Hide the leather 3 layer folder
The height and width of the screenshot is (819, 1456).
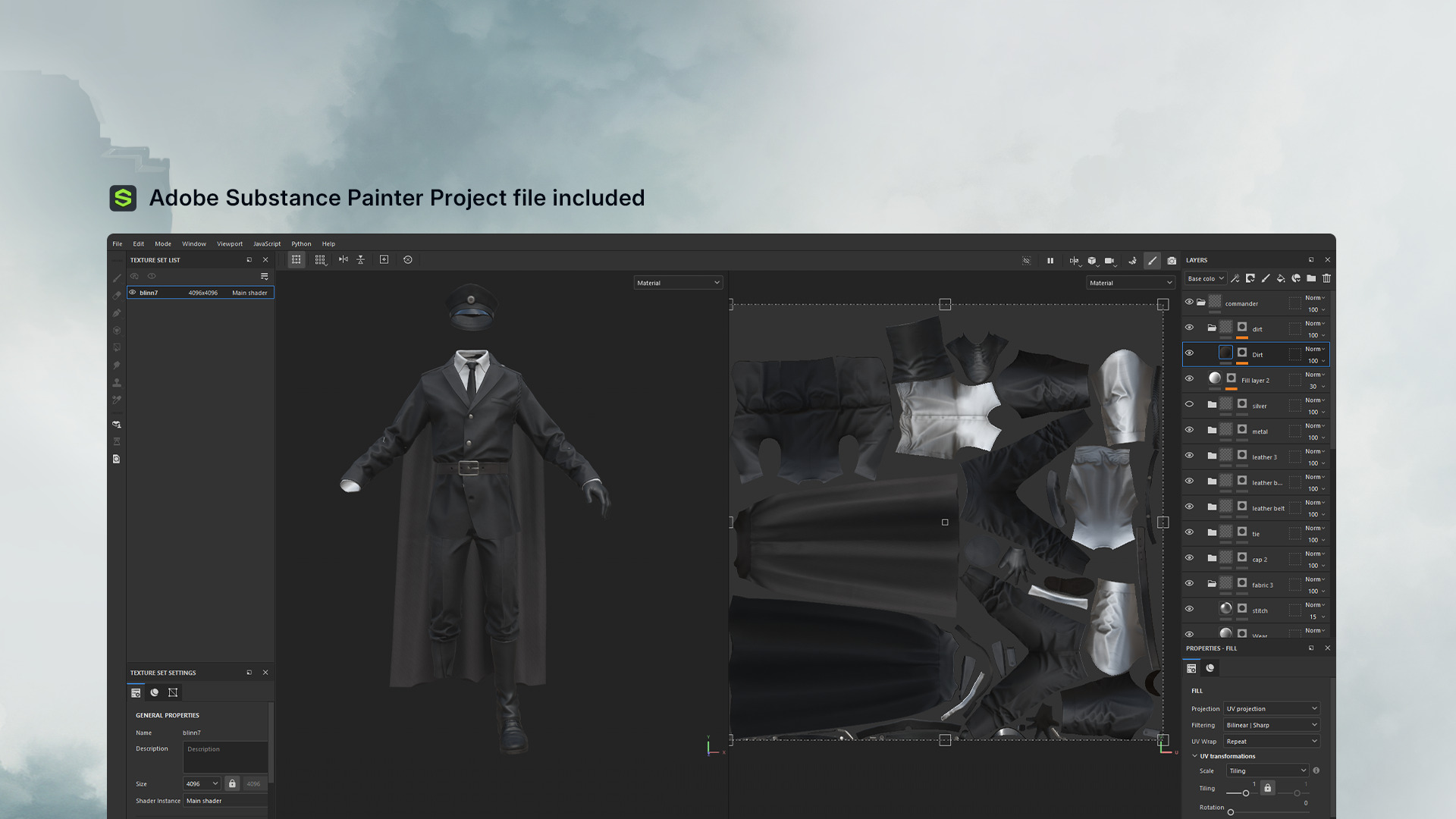point(1189,456)
